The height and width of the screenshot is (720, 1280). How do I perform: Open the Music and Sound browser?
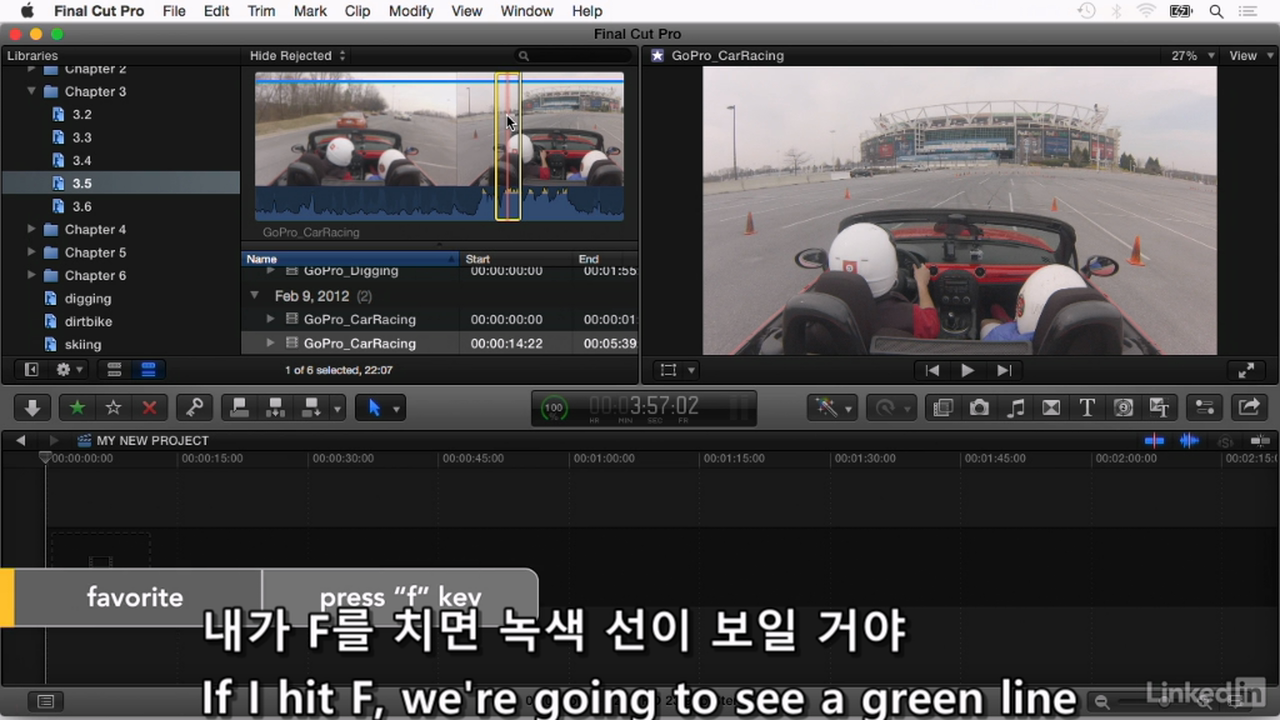click(1015, 408)
